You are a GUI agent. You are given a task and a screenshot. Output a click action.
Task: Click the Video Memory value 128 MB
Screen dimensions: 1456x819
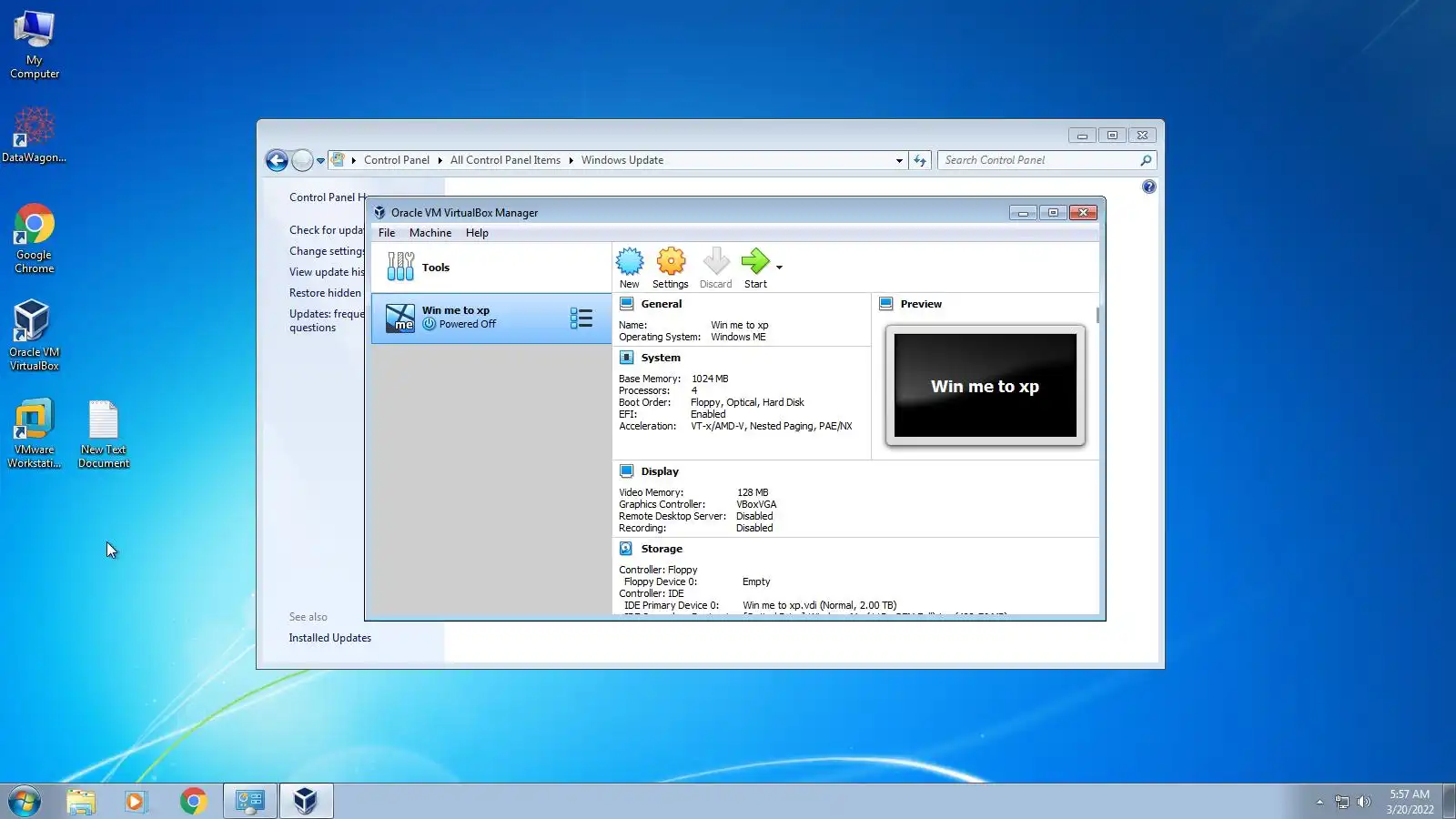click(753, 492)
